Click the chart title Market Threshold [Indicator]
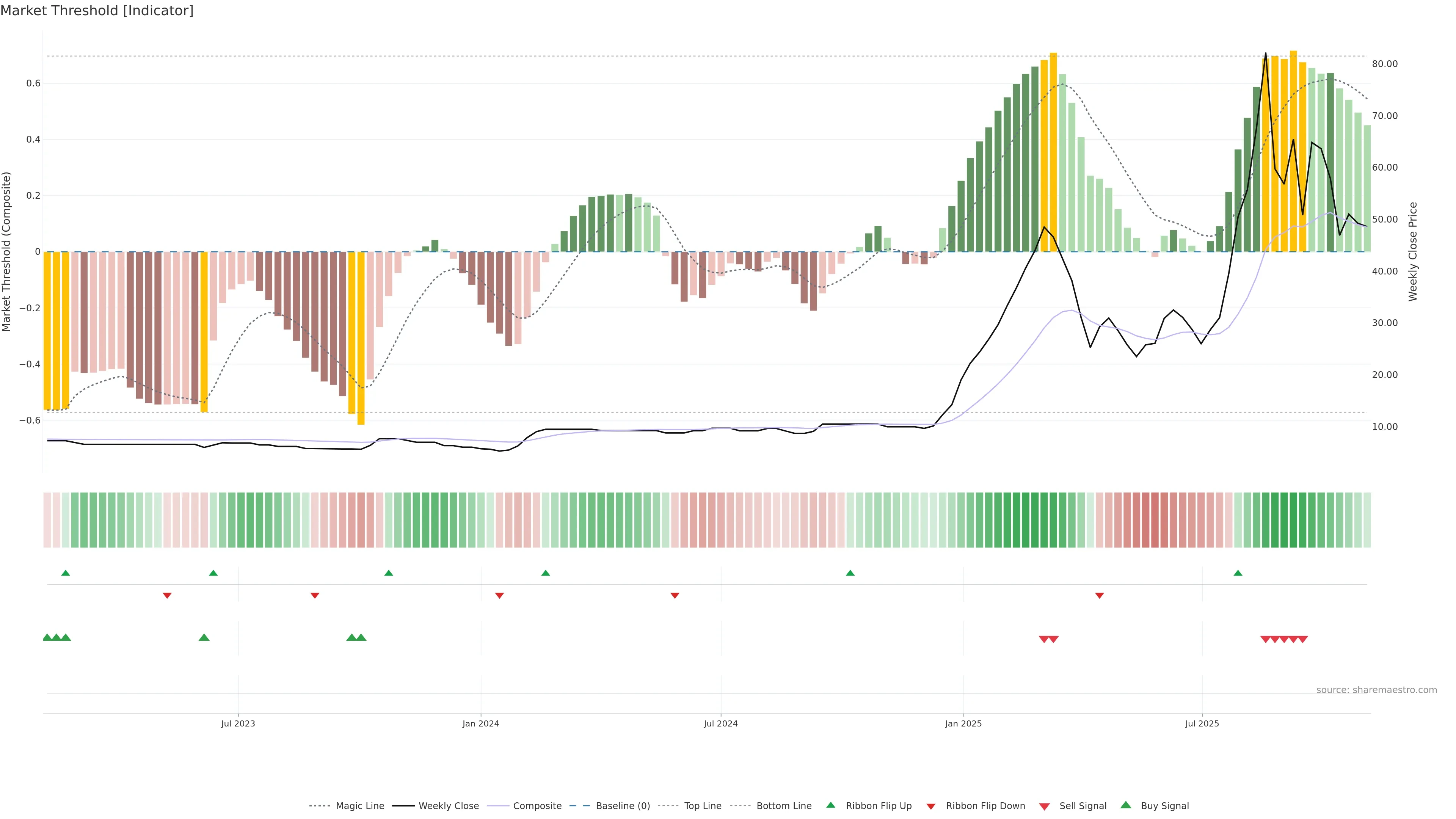Screen dimensions: 1456x819 tap(97, 11)
